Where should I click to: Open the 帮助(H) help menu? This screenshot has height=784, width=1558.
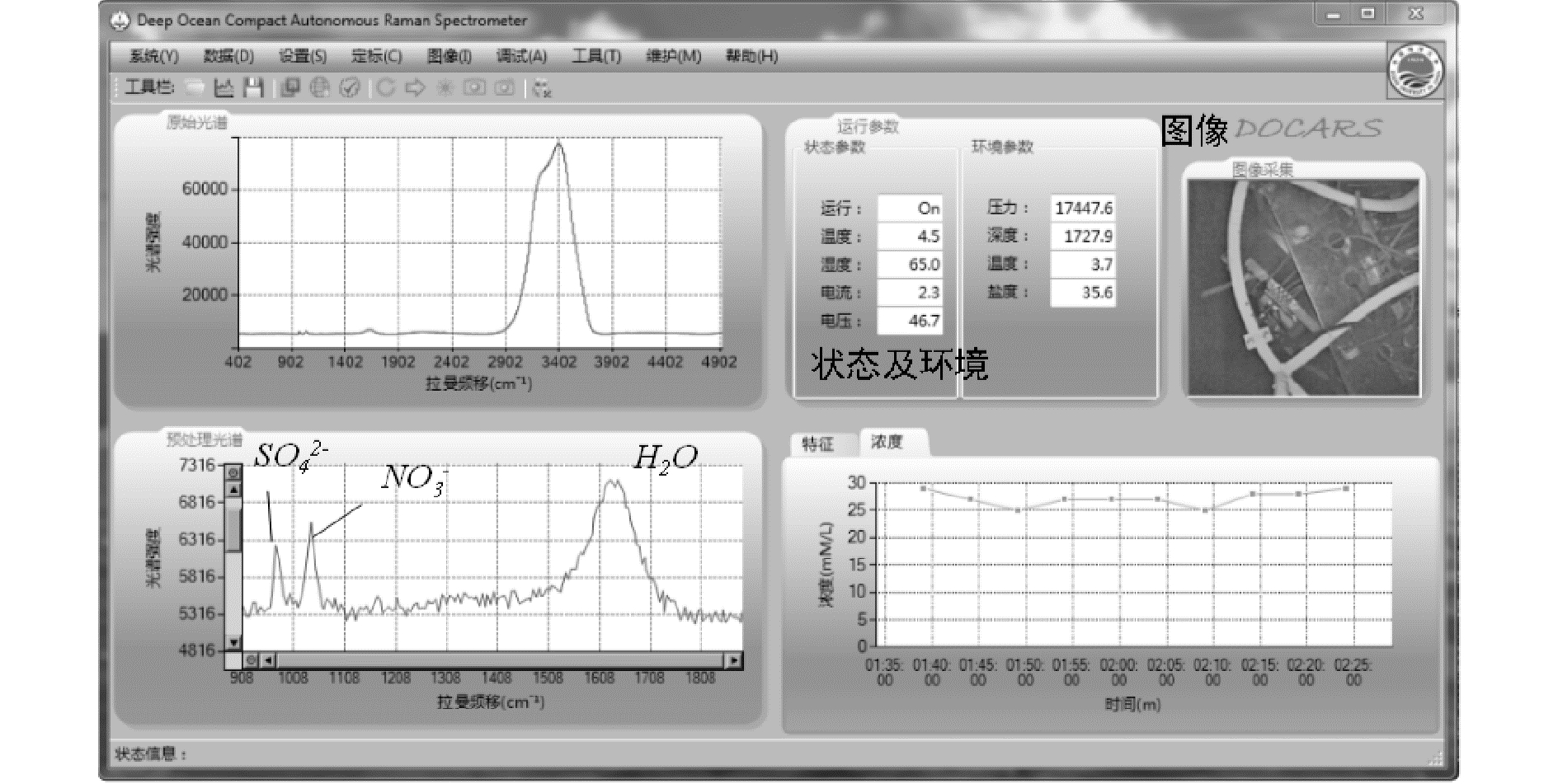(x=751, y=56)
